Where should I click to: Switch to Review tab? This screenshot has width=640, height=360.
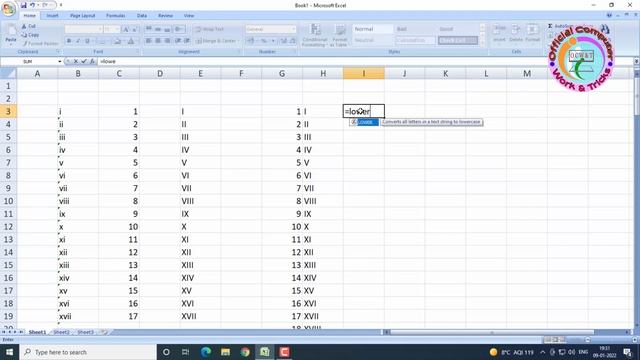click(x=165, y=16)
